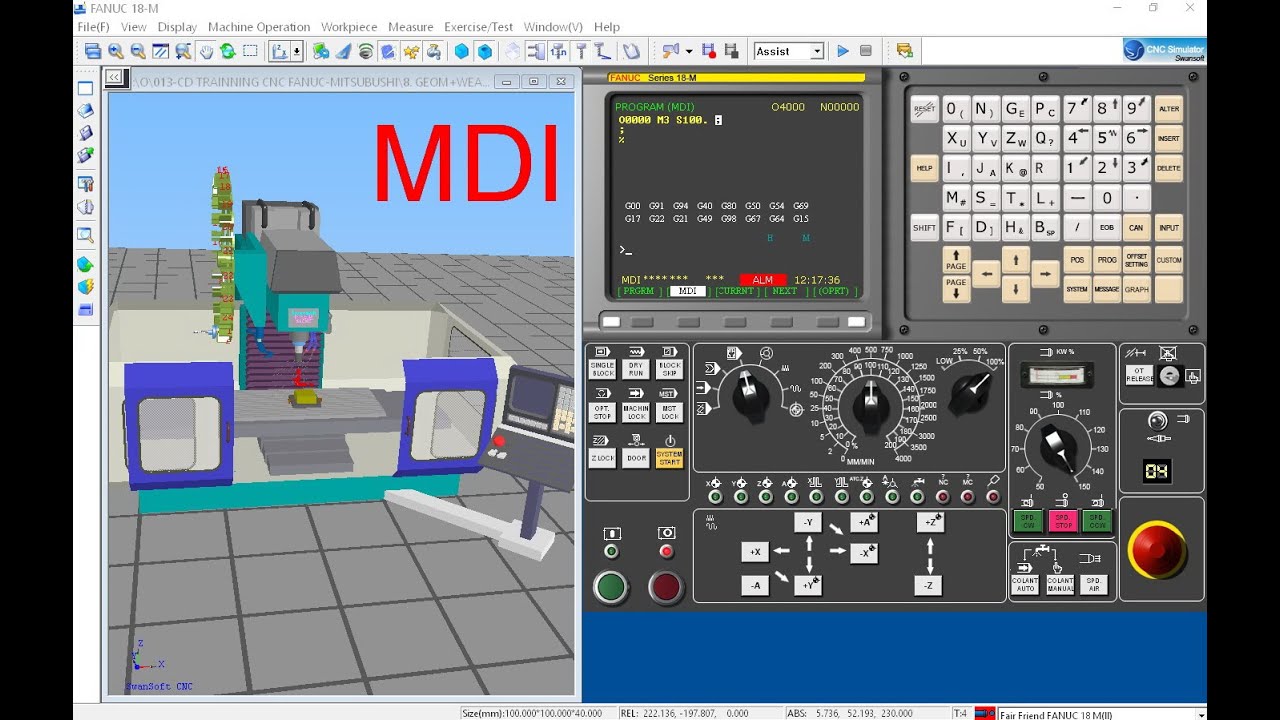Select the (OPRT) softkey on CNC screen
The height and width of the screenshot is (720, 1280).
coord(833,291)
